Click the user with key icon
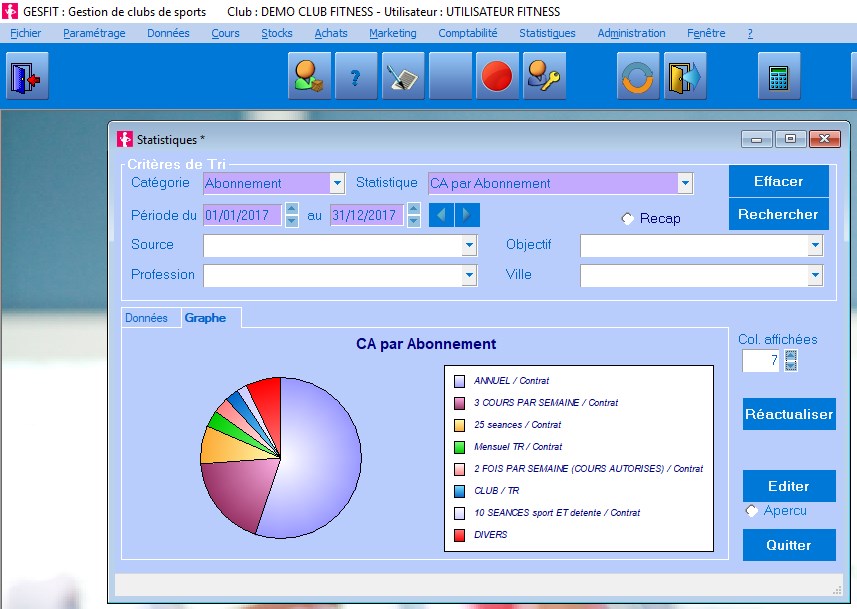857x609 pixels. tap(543, 78)
